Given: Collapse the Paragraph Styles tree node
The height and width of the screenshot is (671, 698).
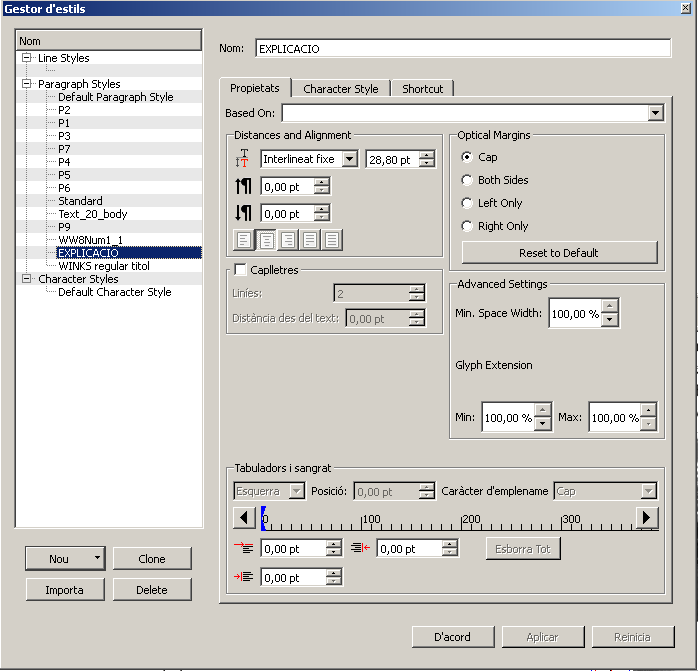Looking at the screenshot, I should tap(27, 83).
